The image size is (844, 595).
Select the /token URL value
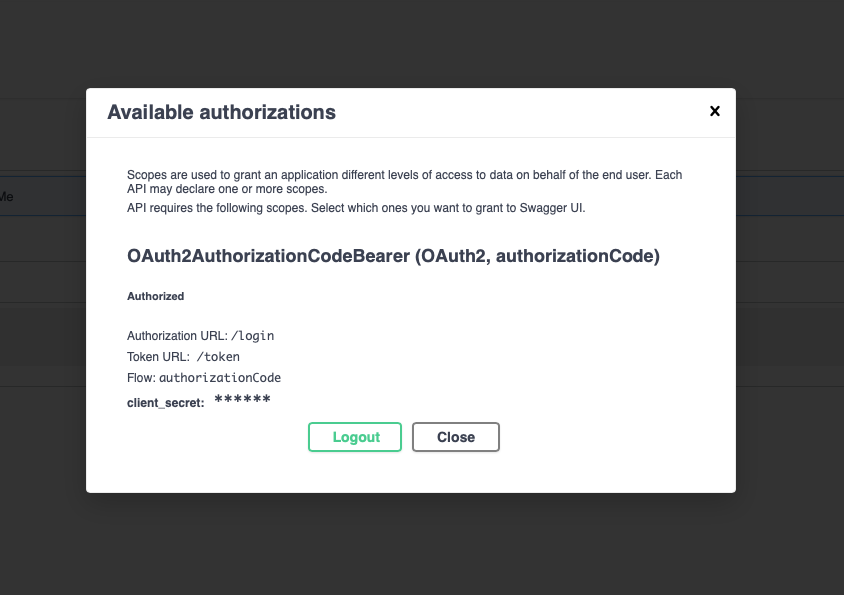pos(218,357)
